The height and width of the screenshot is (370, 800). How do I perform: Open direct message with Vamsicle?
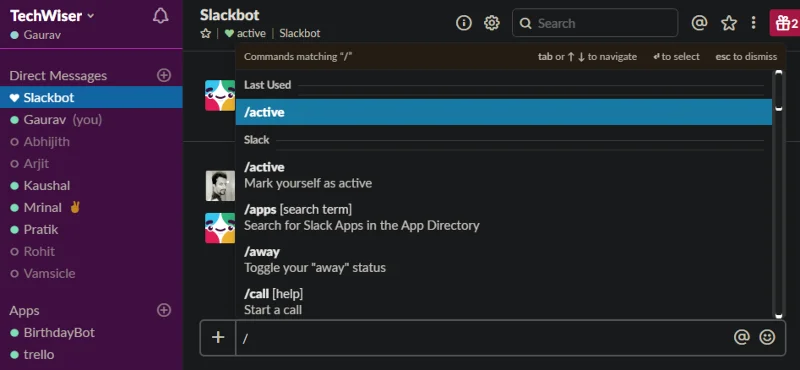(91, 274)
